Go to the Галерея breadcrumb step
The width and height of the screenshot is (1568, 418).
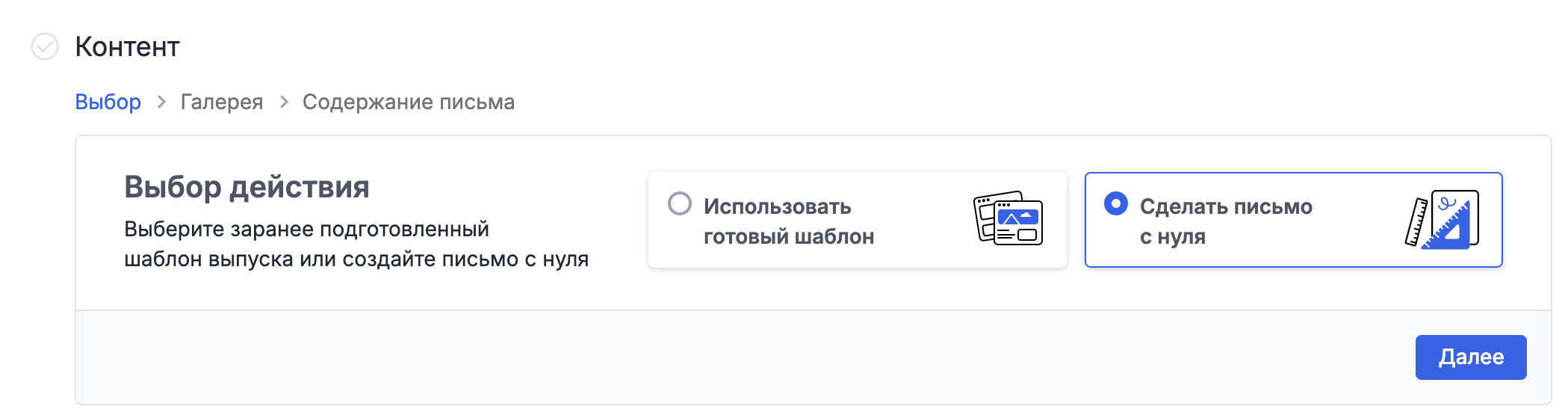tap(222, 102)
